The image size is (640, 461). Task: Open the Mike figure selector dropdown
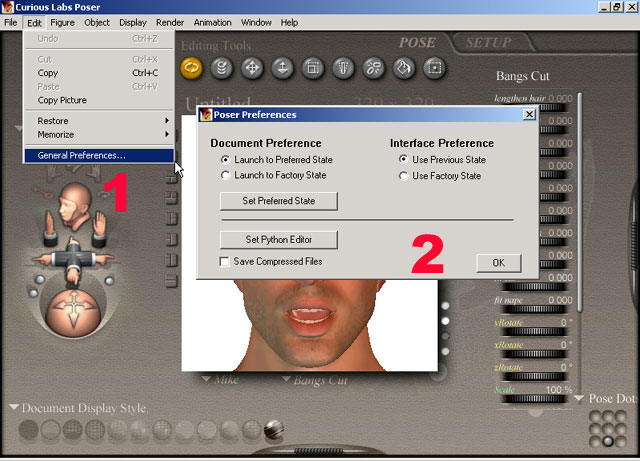(x=220, y=380)
